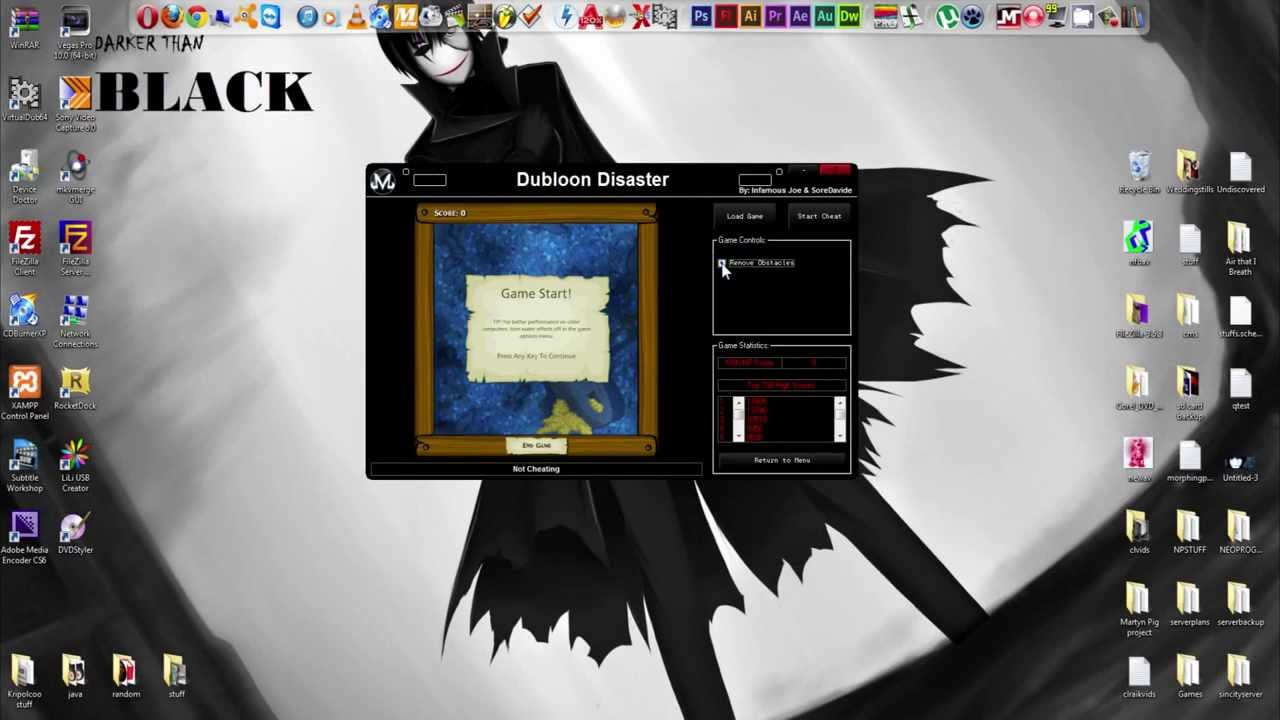Click the right scrollbar in Game Statistics list

(839, 419)
